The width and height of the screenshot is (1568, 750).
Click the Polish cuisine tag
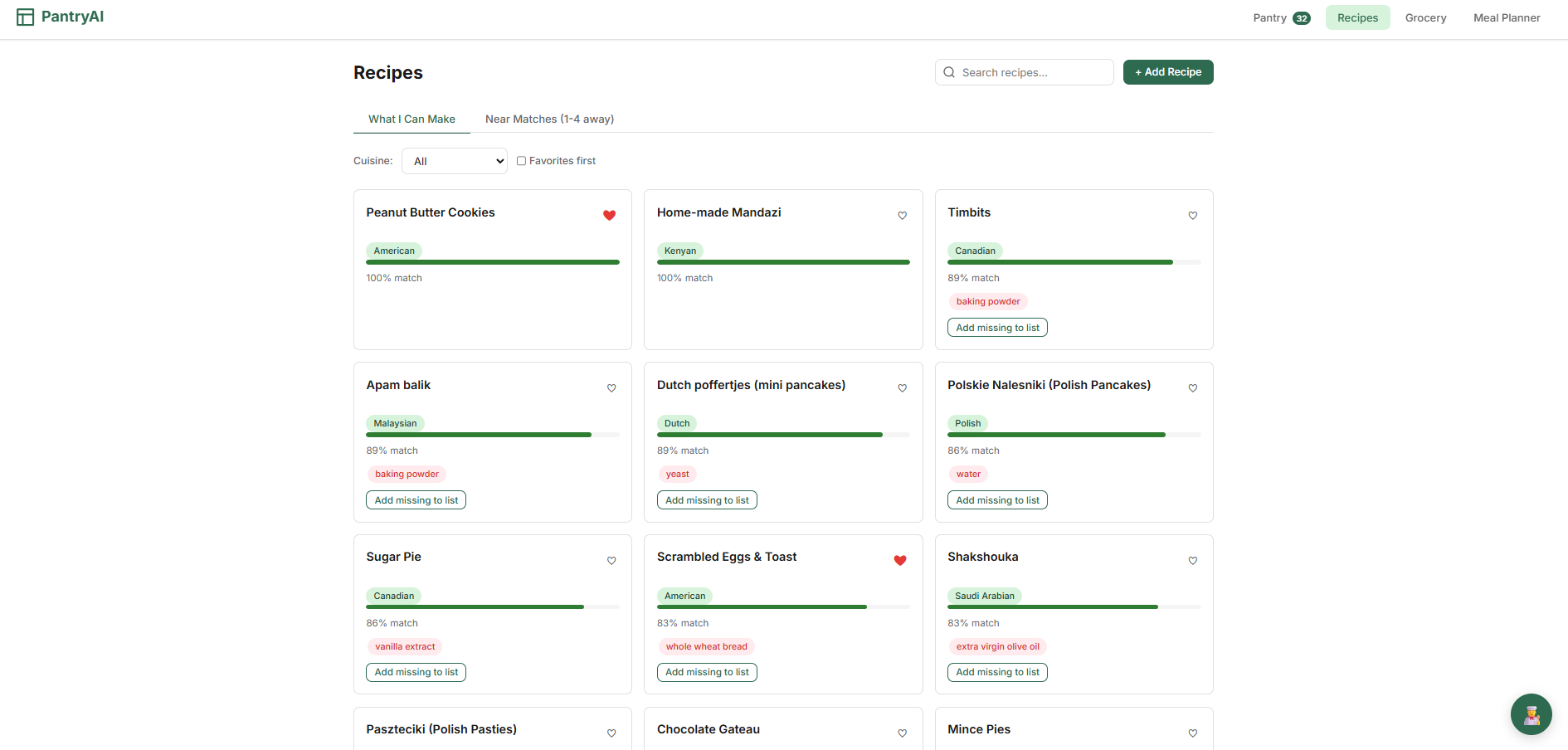click(967, 423)
